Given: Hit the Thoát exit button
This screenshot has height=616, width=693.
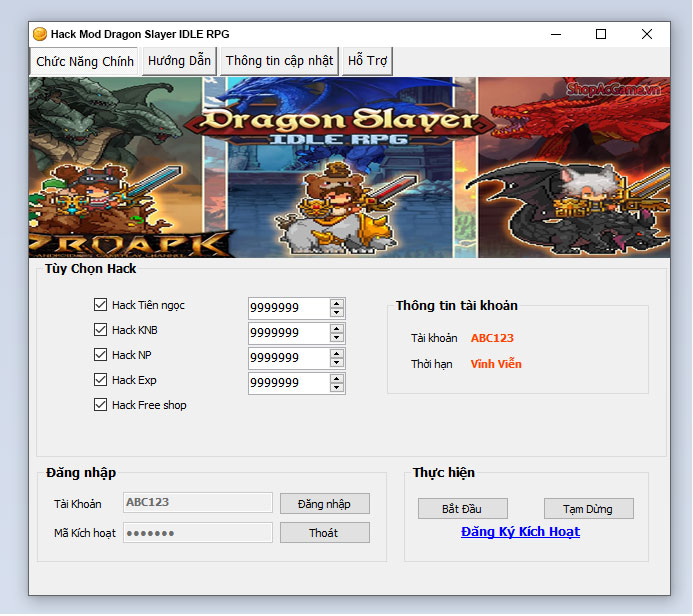Looking at the screenshot, I should 325,533.
